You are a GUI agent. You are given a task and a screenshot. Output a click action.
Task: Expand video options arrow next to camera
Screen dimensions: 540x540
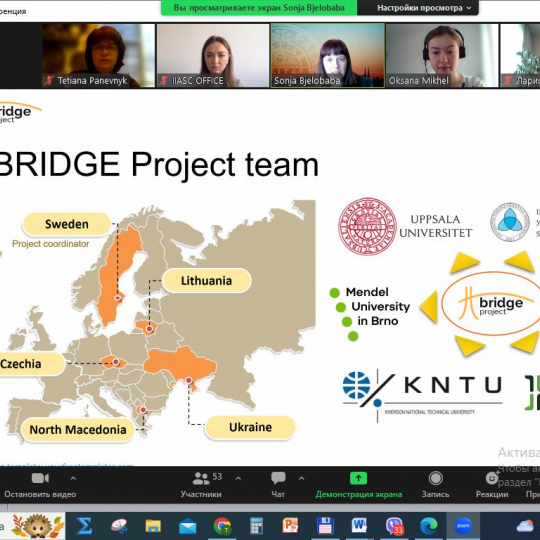pos(73,478)
